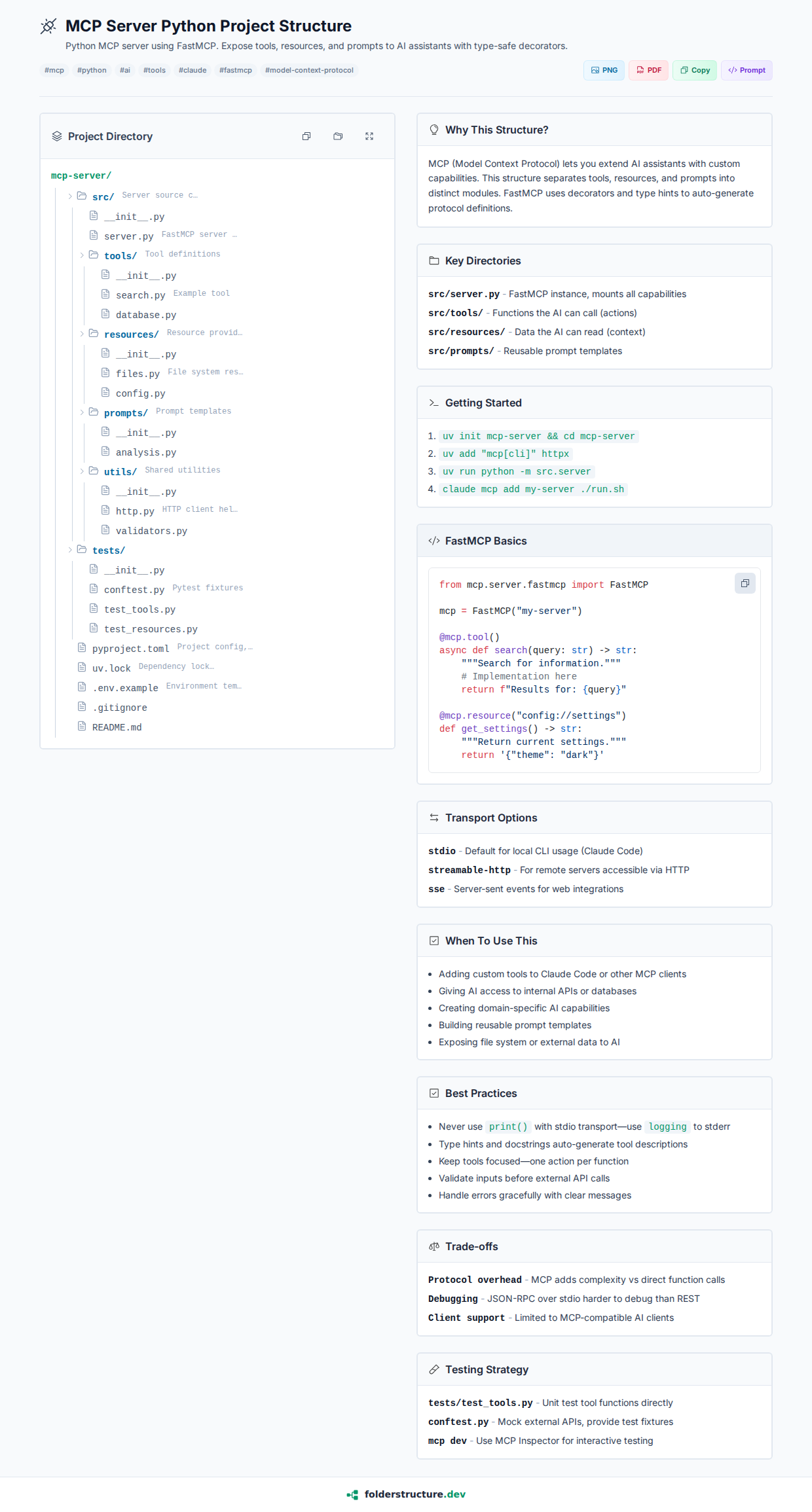Viewport: 812px width, 1512px height.
Task: Collapse the src/ folder chevron
Action: point(70,196)
